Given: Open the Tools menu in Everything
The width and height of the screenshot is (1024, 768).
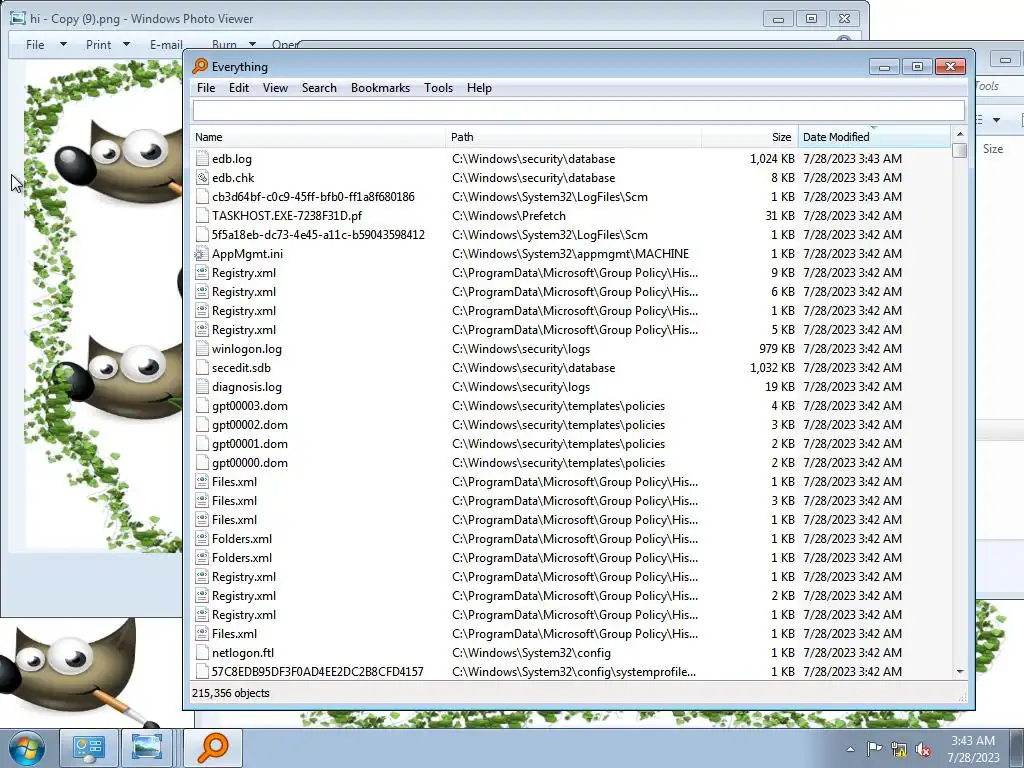Looking at the screenshot, I should tap(438, 88).
